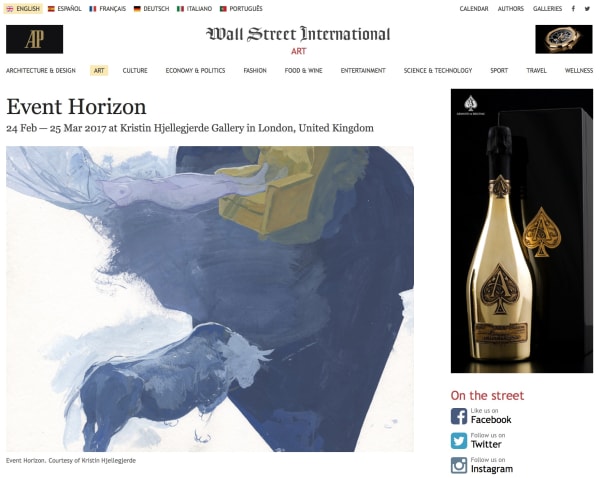This screenshot has width=600, height=478.
Task: Switch site language to Português
Action: coord(241,8)
